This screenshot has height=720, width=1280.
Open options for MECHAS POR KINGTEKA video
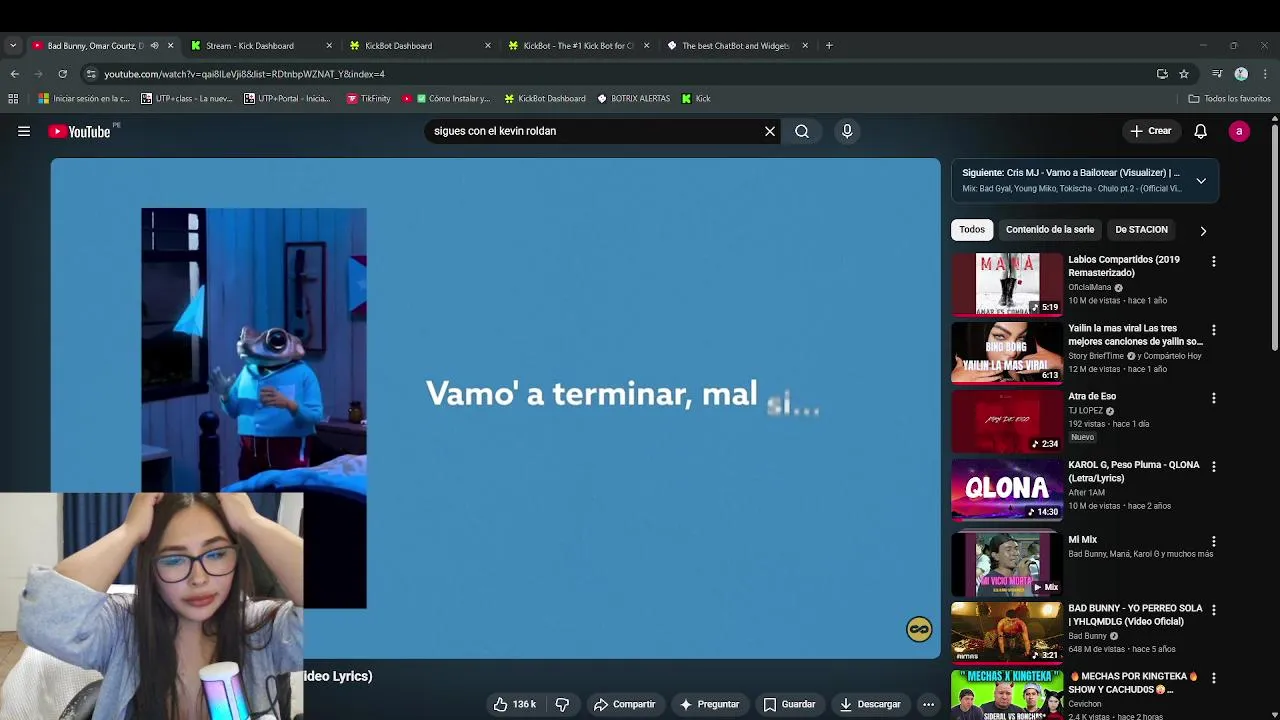tap(1214, 677)
